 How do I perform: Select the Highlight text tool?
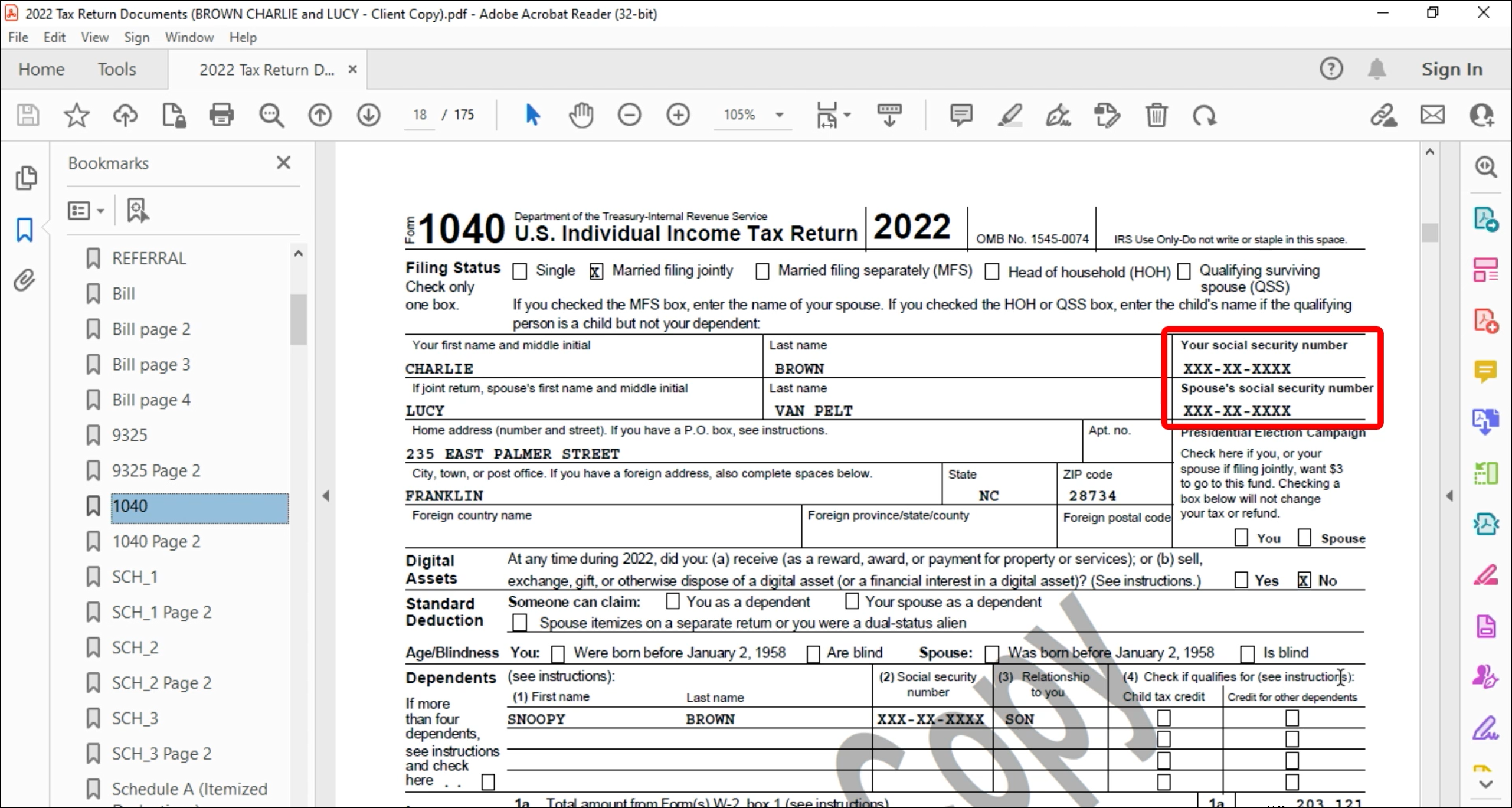tap(1010, 115)
